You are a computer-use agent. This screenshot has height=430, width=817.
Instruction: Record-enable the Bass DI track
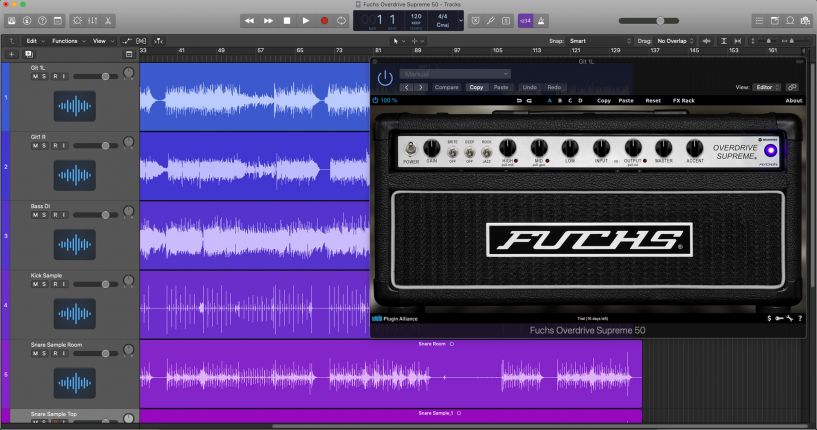[x=55, y=215]
